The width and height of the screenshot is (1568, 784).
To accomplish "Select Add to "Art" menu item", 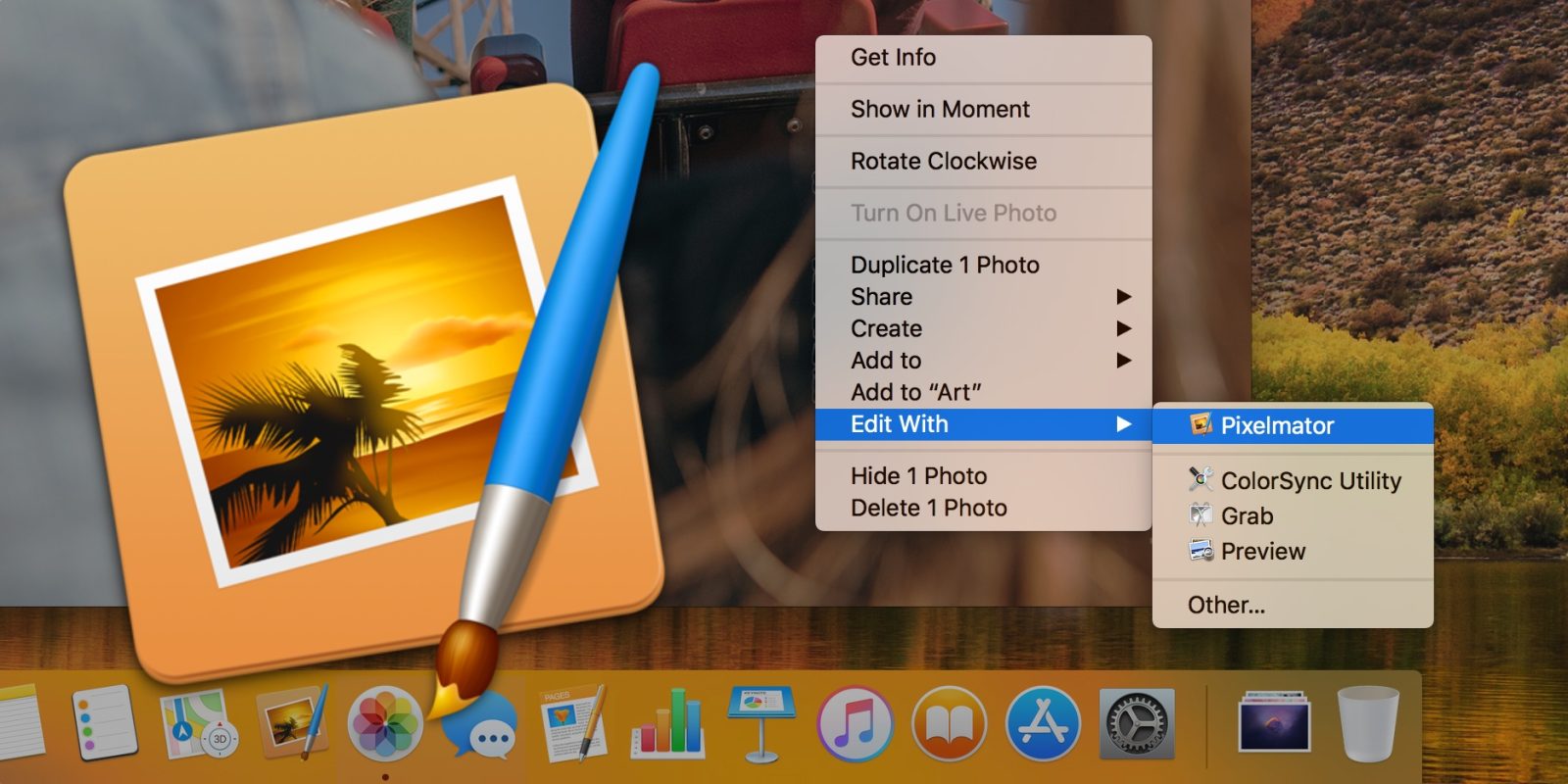I will [983, 392].
